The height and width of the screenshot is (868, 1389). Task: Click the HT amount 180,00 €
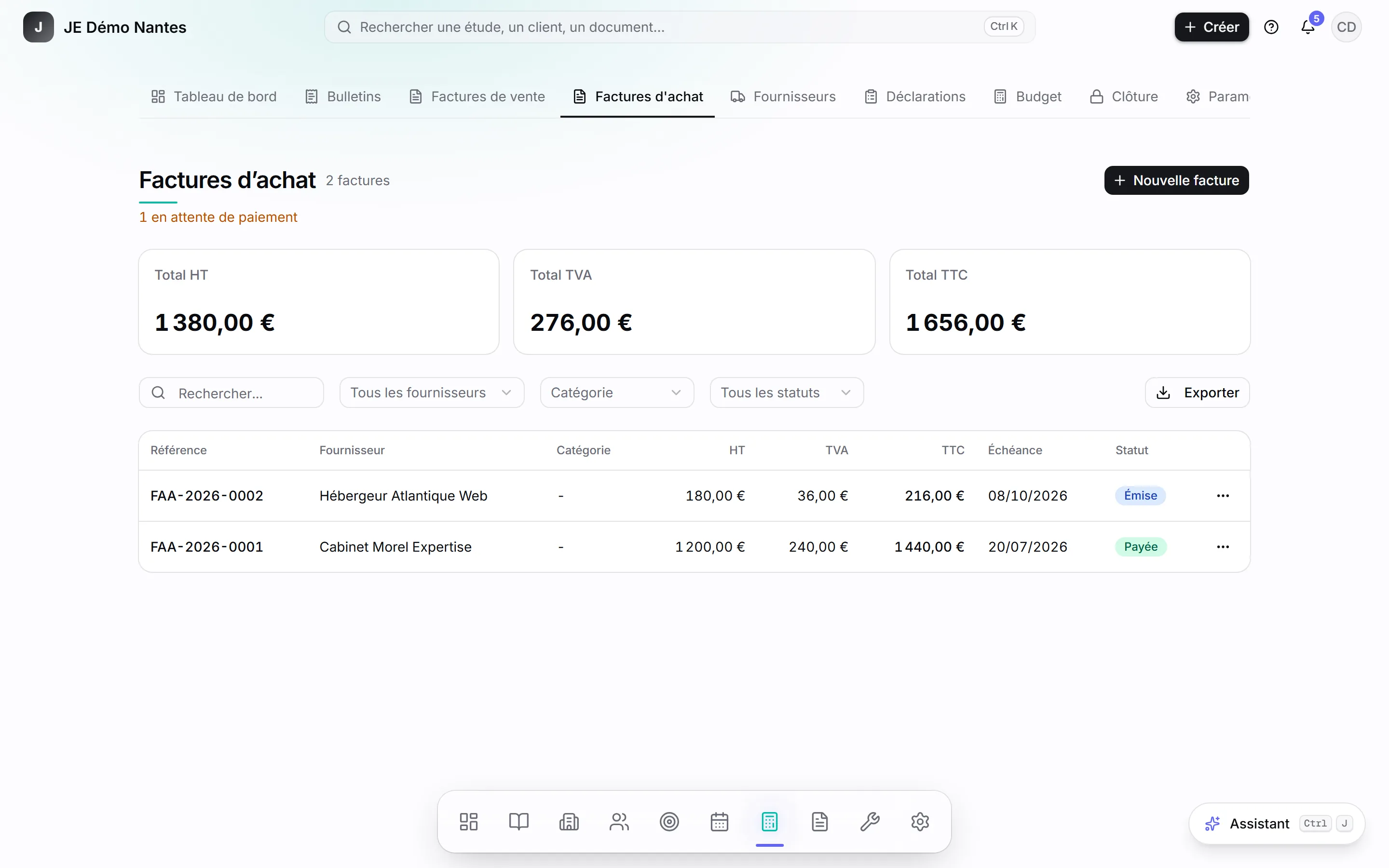tap(715, 495)
